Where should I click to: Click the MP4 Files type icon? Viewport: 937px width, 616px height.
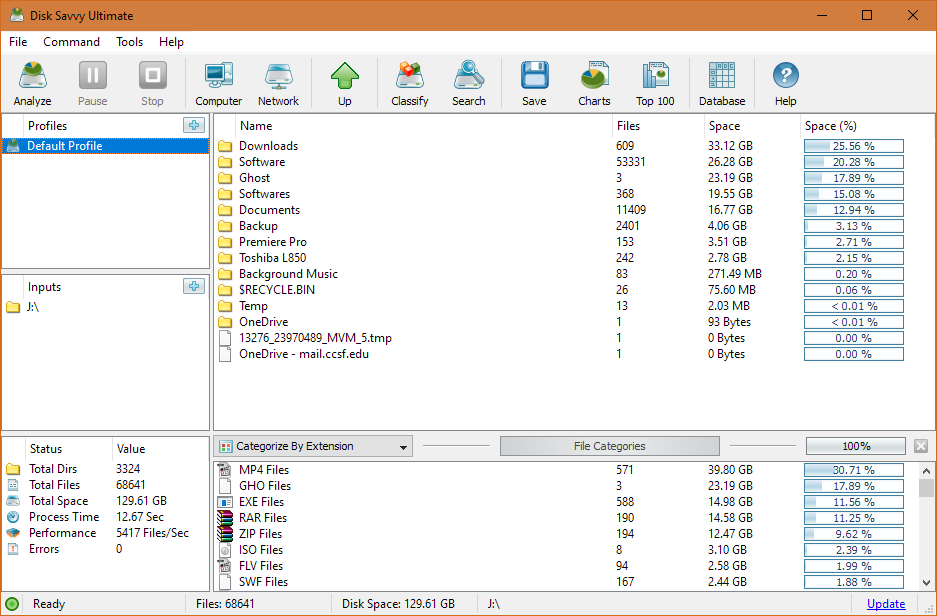pos(225,470)
